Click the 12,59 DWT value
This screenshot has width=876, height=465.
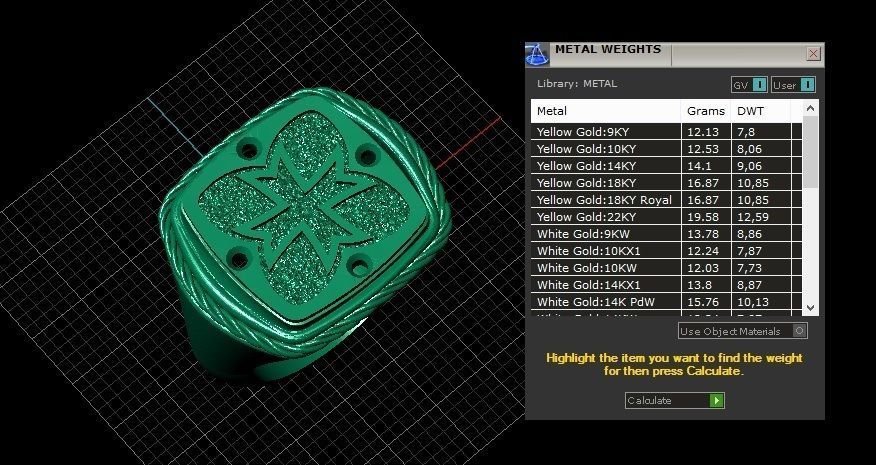[x=753, y=217]
